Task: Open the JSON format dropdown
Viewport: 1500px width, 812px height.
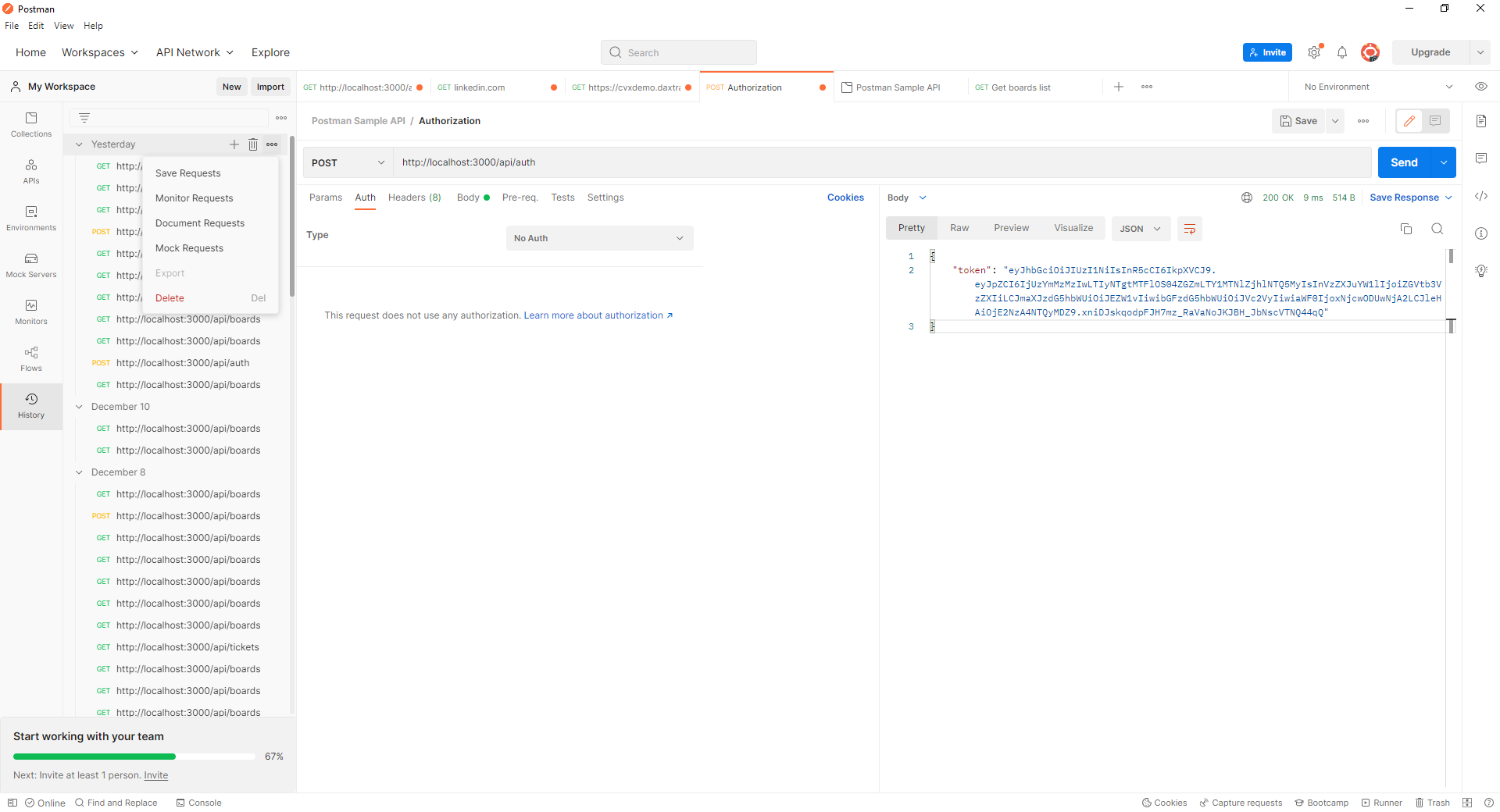Action: [x=1141, y=229]
